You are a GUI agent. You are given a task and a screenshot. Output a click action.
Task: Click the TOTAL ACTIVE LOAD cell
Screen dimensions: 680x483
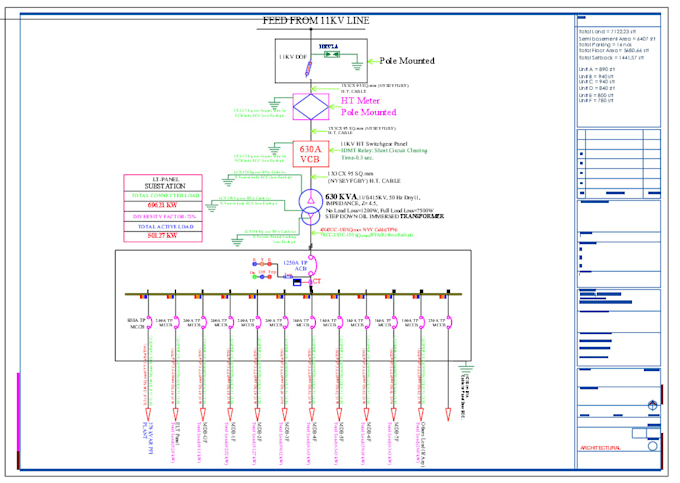pos(163,226)
